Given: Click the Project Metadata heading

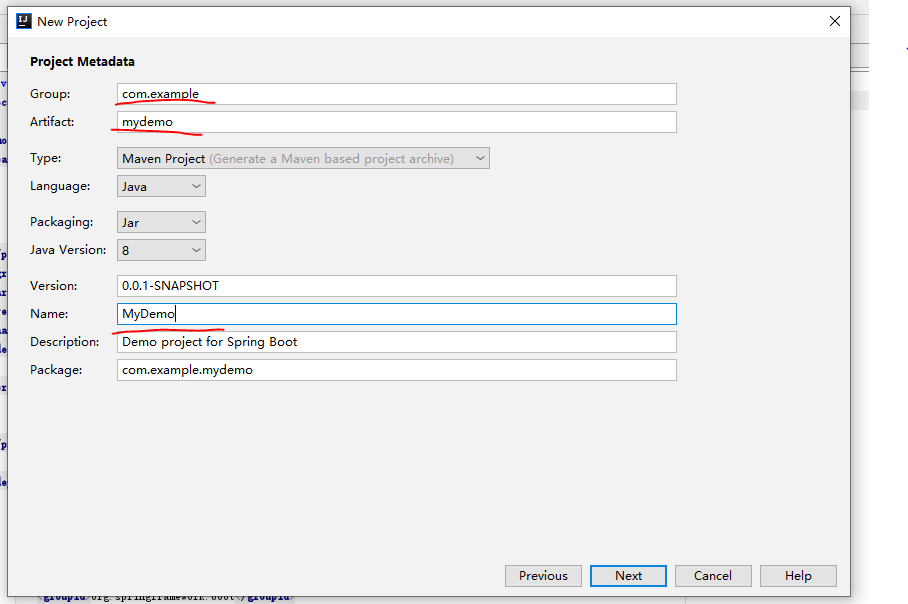Looking at the screenshot, I should (x=82, y=61).
